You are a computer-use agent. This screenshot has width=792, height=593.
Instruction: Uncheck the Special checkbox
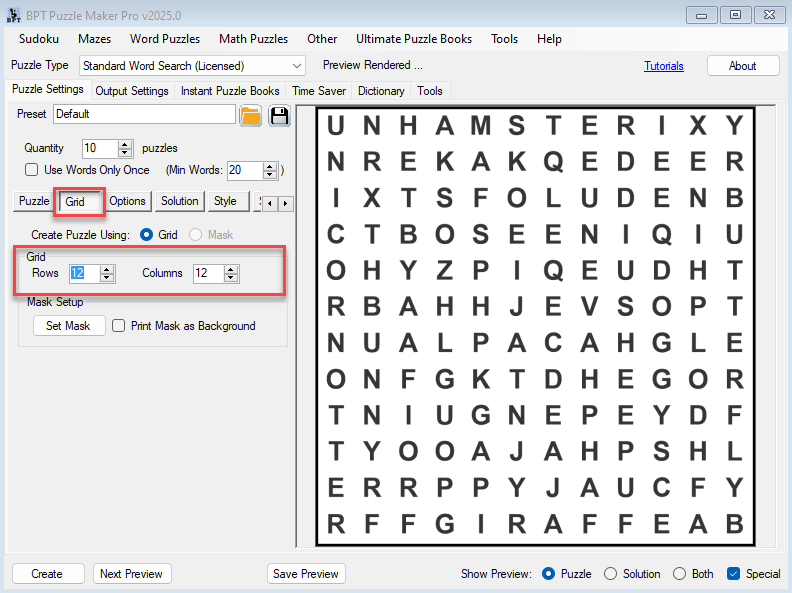coord(733,574)
